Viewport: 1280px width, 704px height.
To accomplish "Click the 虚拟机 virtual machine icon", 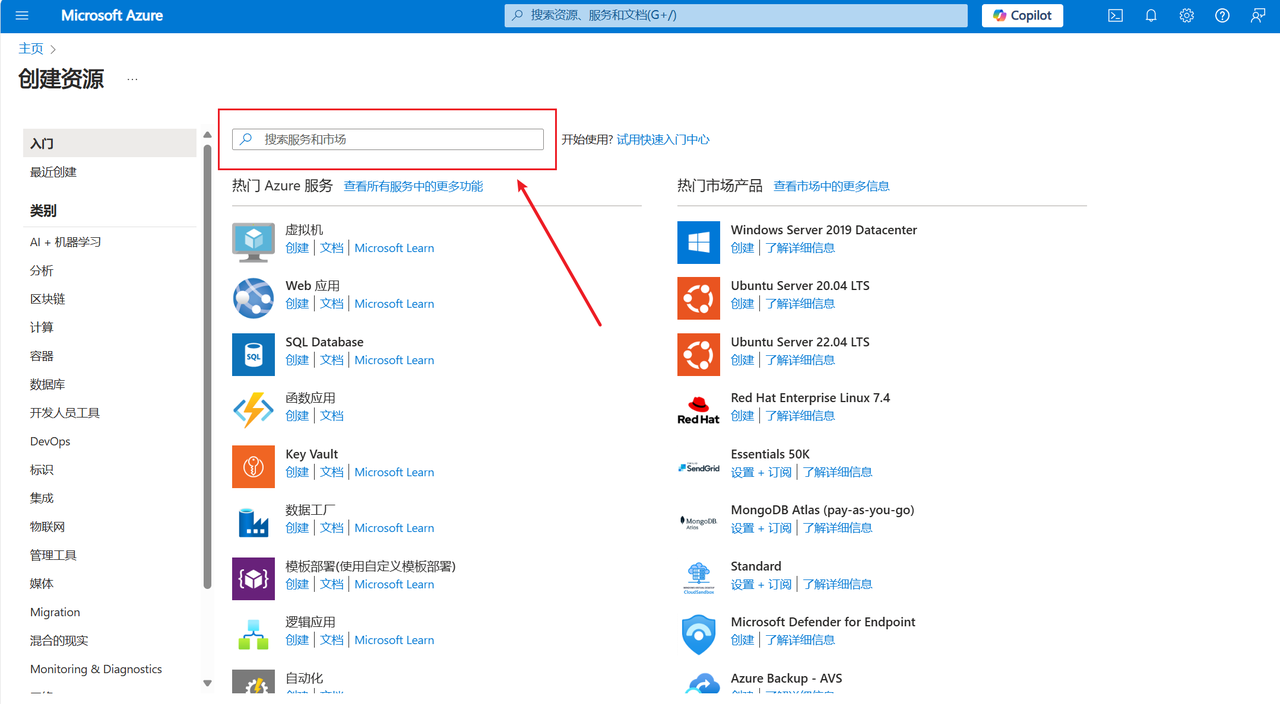I will click(x=253, y=240).
